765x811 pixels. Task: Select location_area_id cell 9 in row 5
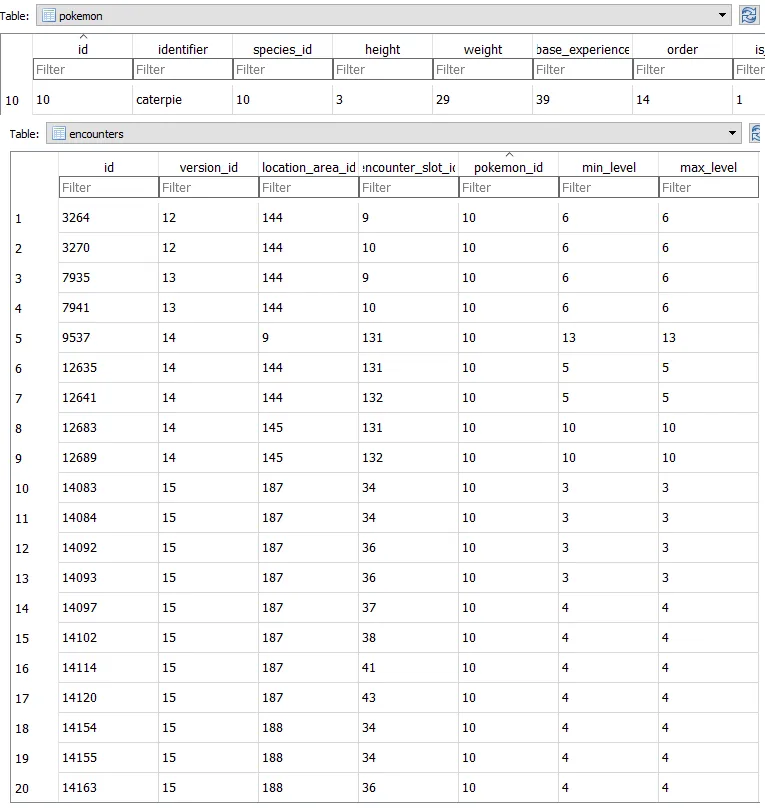point(308,338)
